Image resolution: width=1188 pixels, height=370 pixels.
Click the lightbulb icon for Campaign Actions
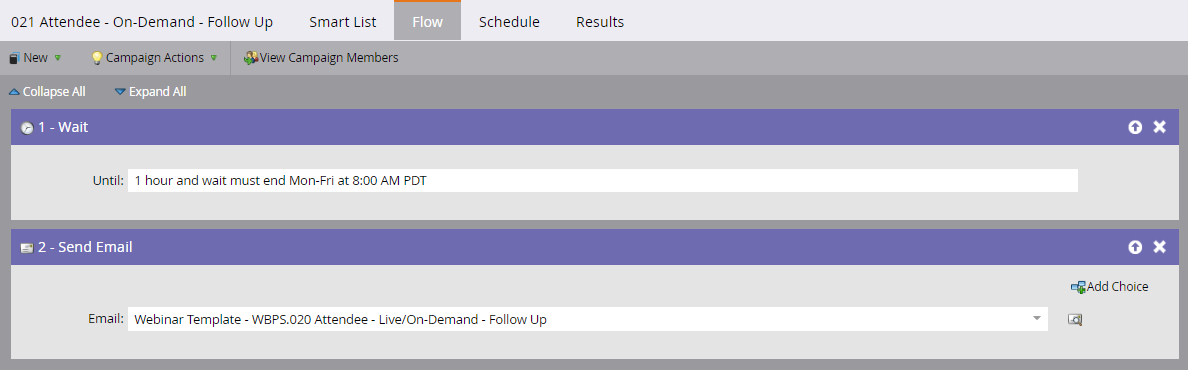point(97,58)
